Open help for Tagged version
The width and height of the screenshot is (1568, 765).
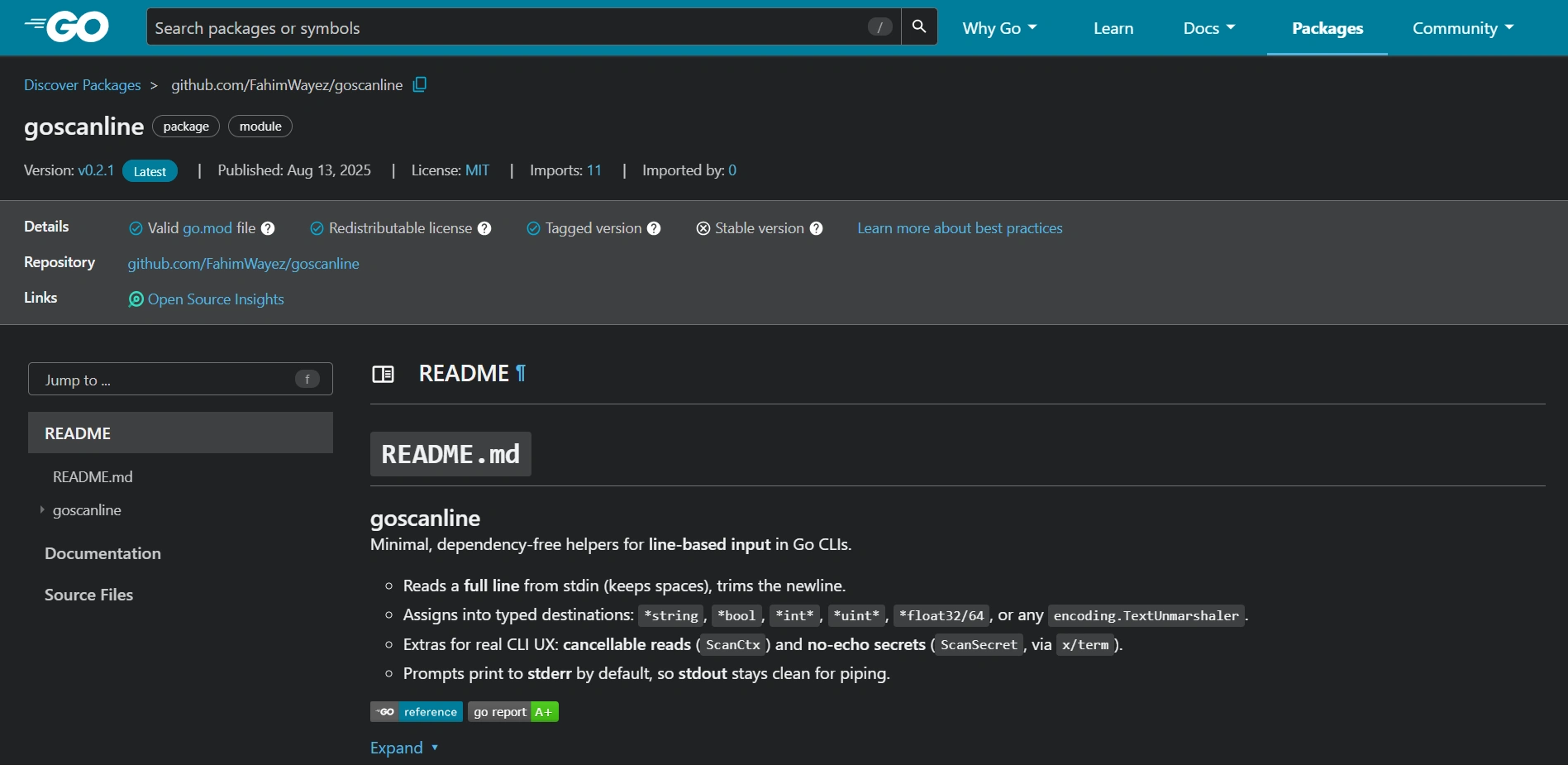tap(654, 228)
